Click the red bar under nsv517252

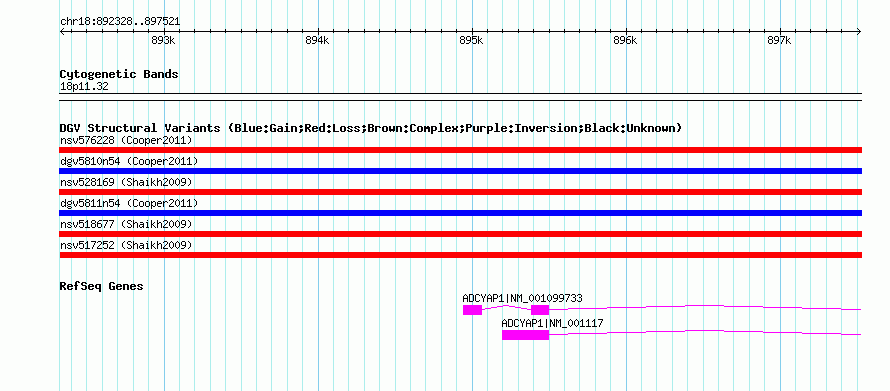pyautogui.click(x=461, y=255)
